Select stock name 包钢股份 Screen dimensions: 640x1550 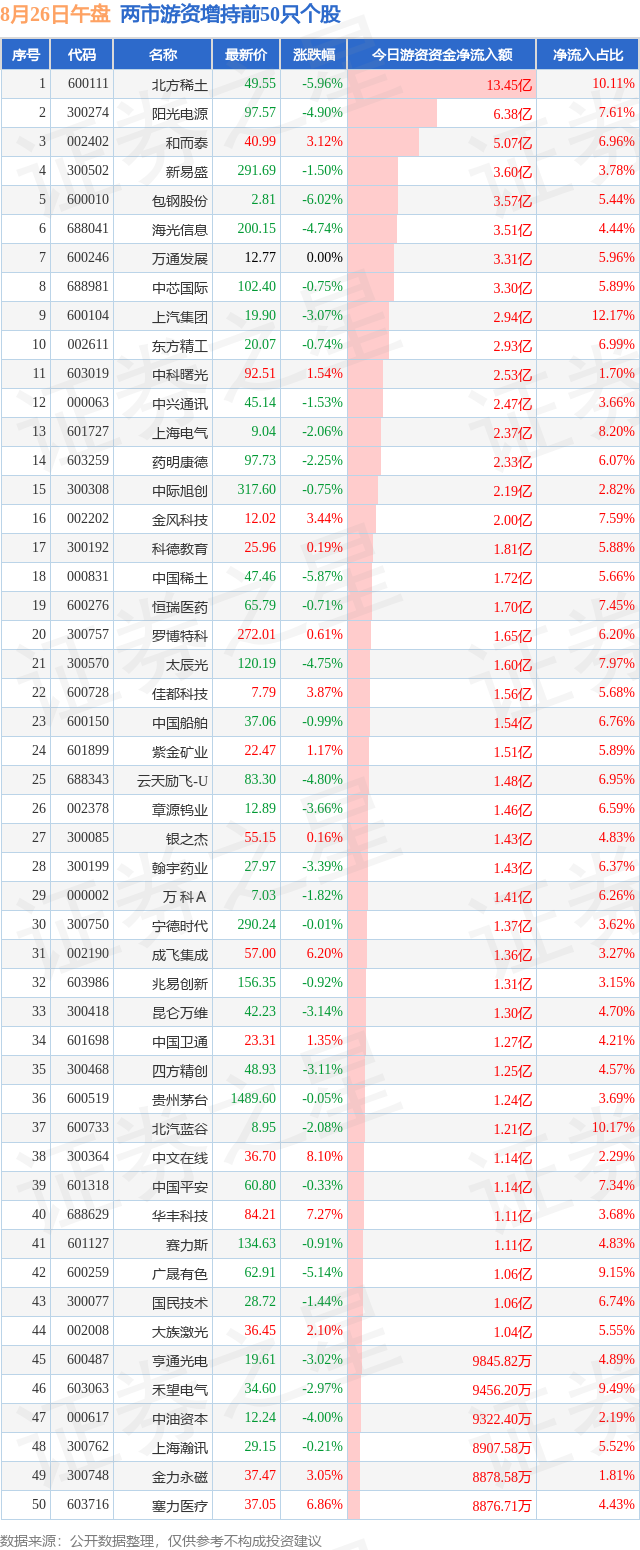(x=180, y=200)
